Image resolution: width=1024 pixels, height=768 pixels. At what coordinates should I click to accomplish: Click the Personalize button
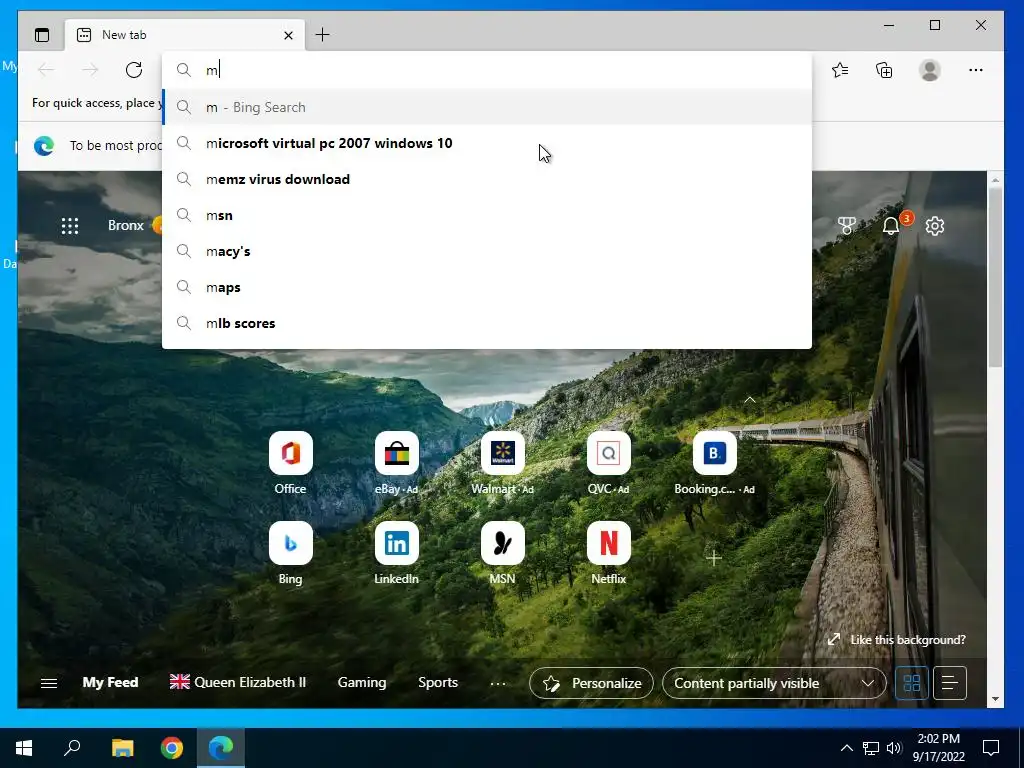coord(591,683)
